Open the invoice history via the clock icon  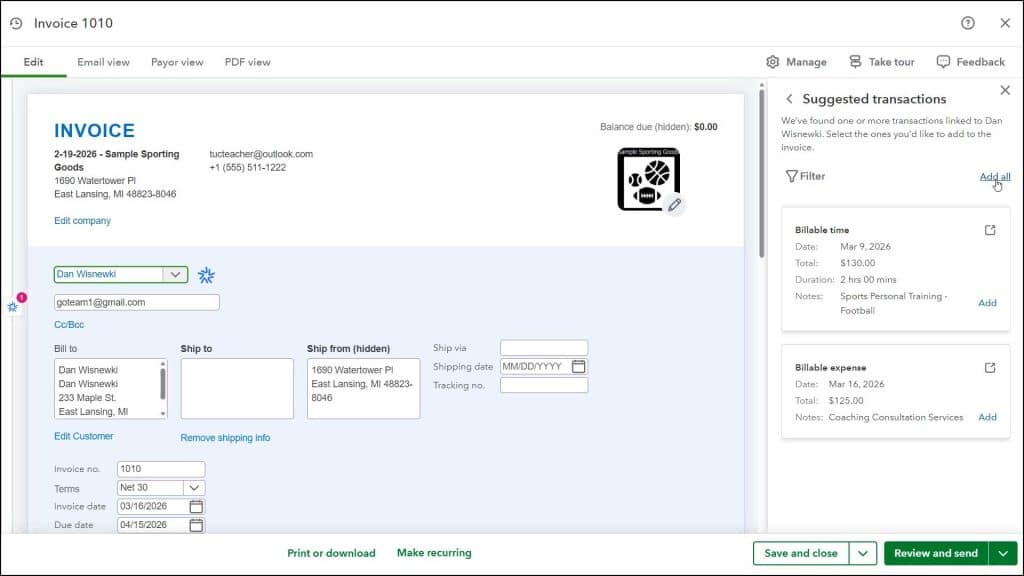click(14, 22)
